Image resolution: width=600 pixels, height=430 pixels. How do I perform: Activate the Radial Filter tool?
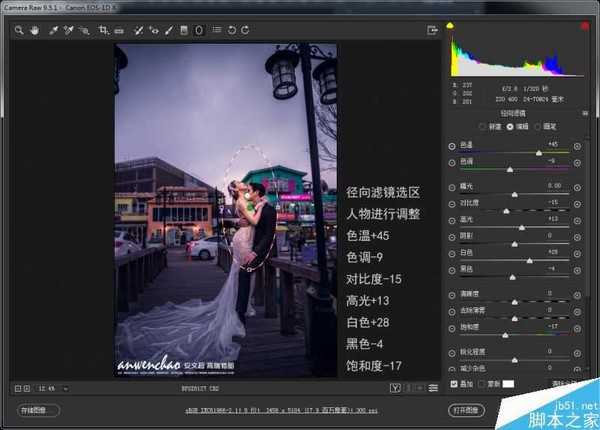tap(198, 31)
